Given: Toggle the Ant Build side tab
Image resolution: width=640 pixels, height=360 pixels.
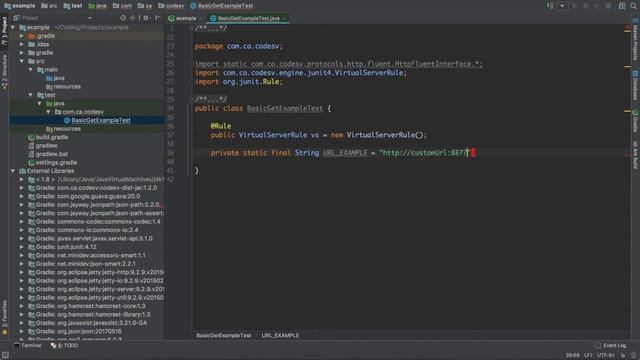Looking at the screenshot, I should coord(636,155).
